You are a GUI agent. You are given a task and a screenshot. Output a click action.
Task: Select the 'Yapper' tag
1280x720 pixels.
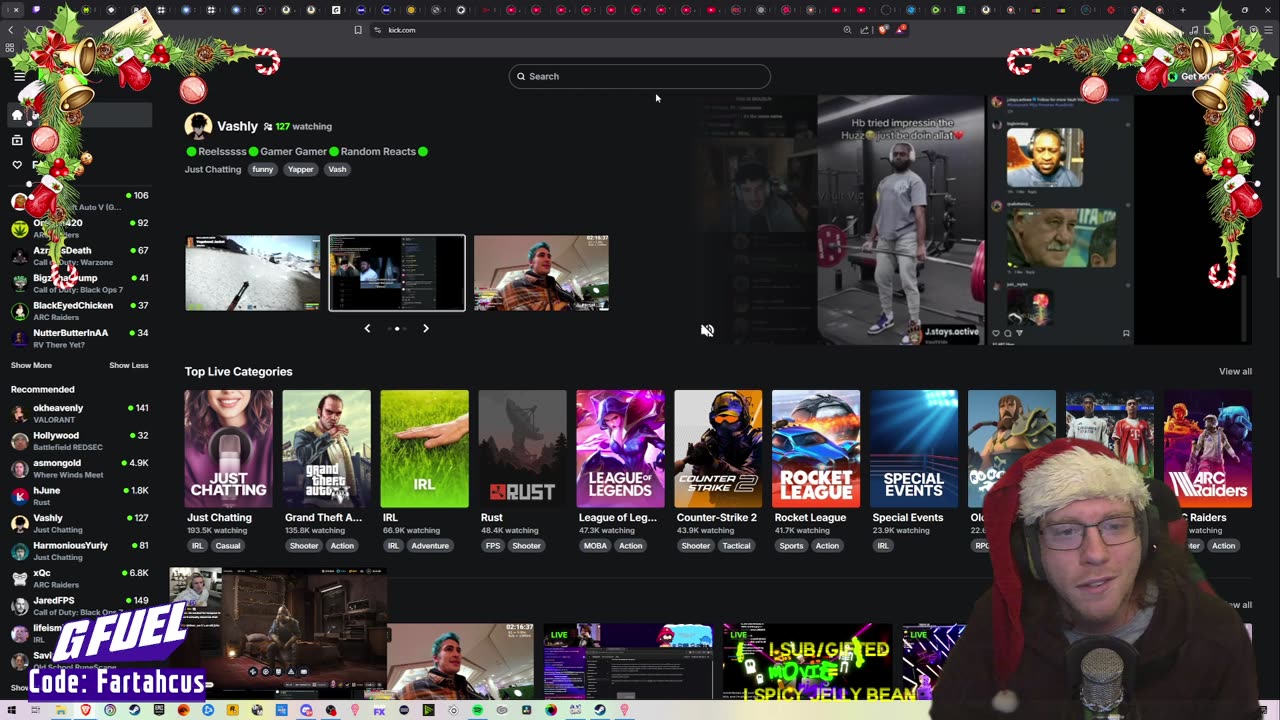tap(301, 169)
